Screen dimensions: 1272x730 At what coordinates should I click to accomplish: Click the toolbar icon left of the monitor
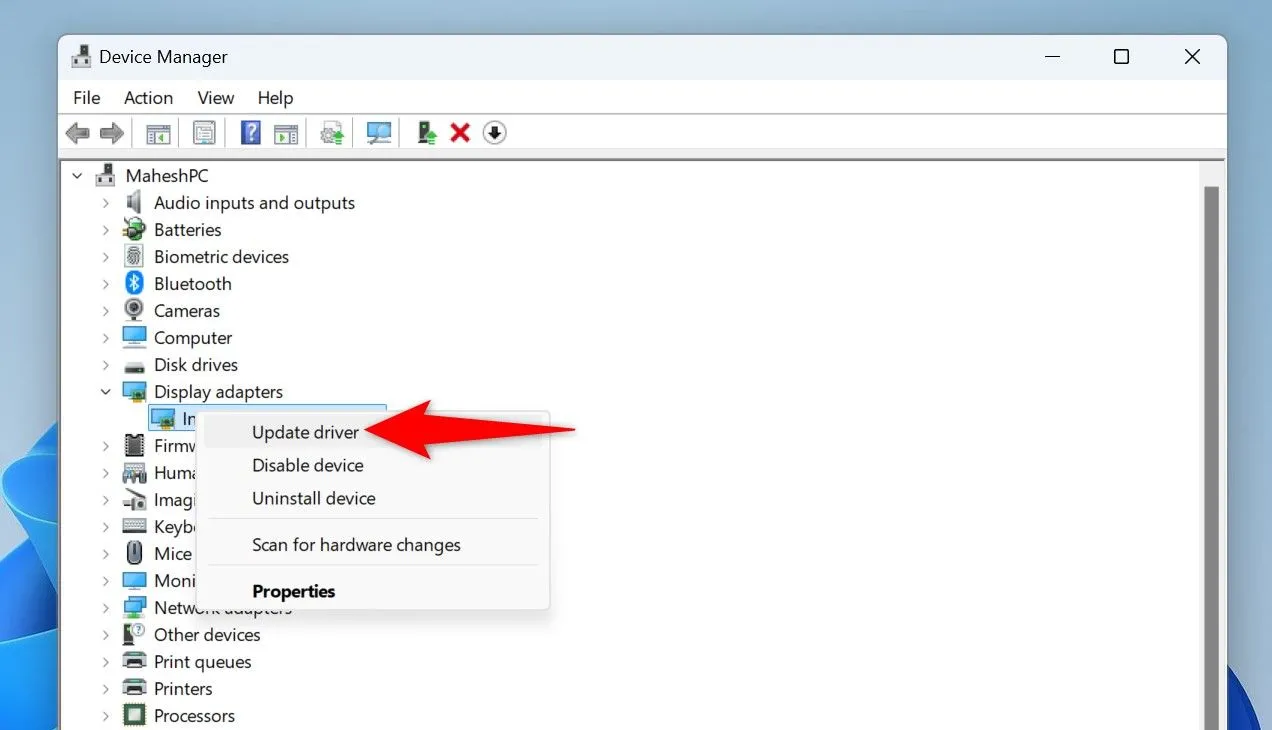(332, 132)
